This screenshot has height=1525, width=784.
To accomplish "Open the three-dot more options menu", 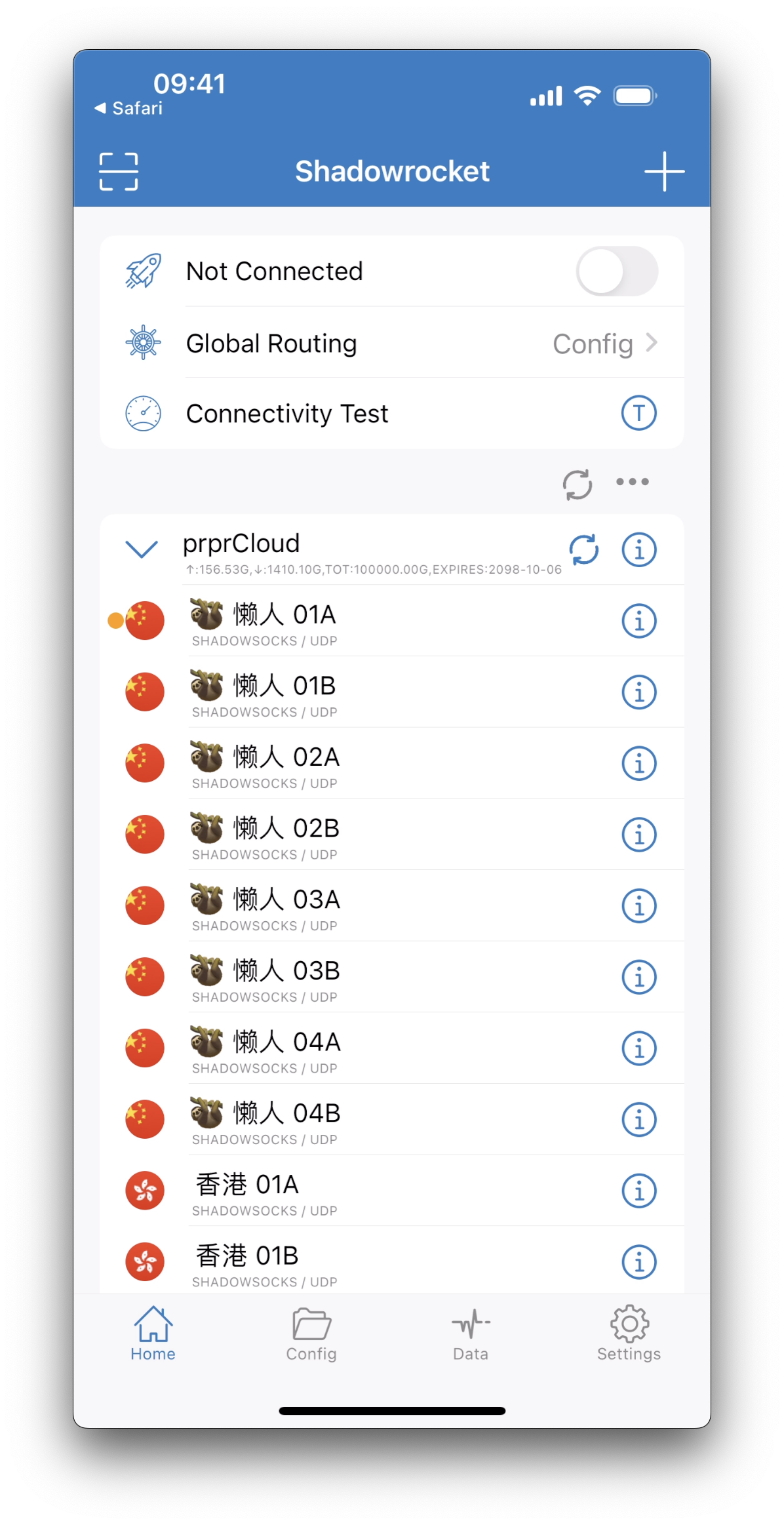I will pos(633,482).
